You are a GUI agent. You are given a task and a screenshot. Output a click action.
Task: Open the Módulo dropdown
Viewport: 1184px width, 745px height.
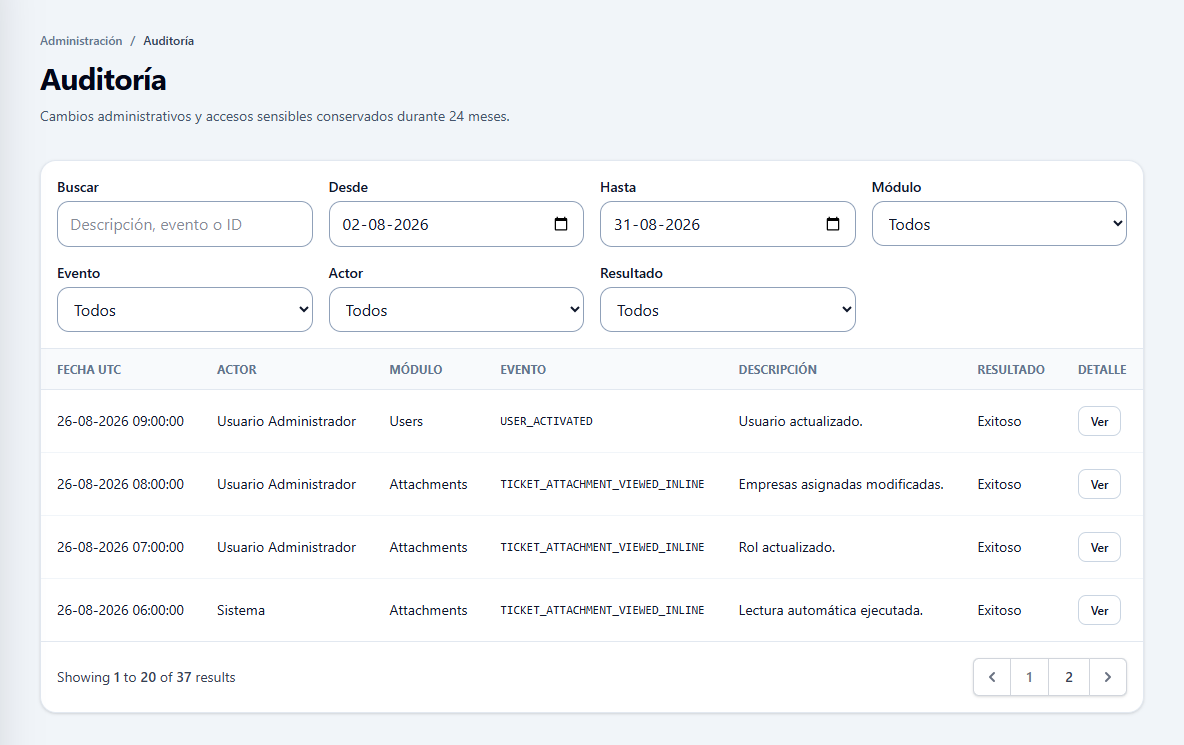[999, 223]
